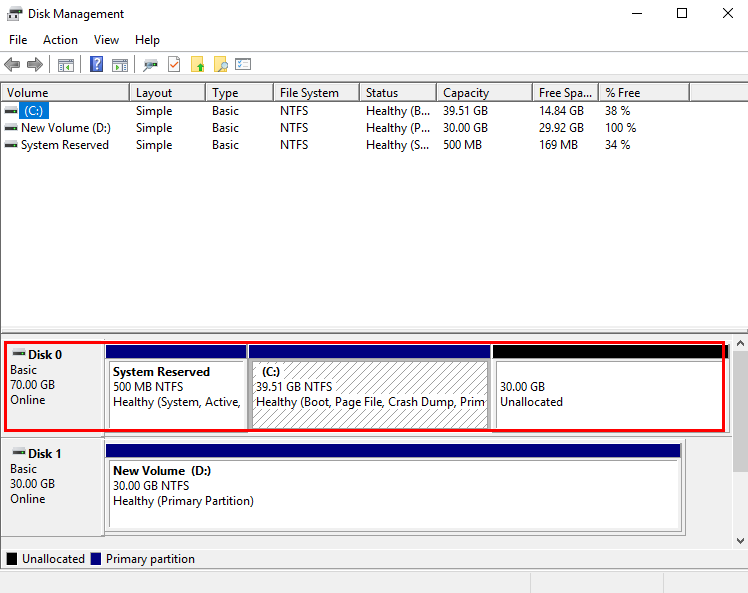
Task: Click scroll down arrow of disk pane
Action: click(x=740, y=541)
